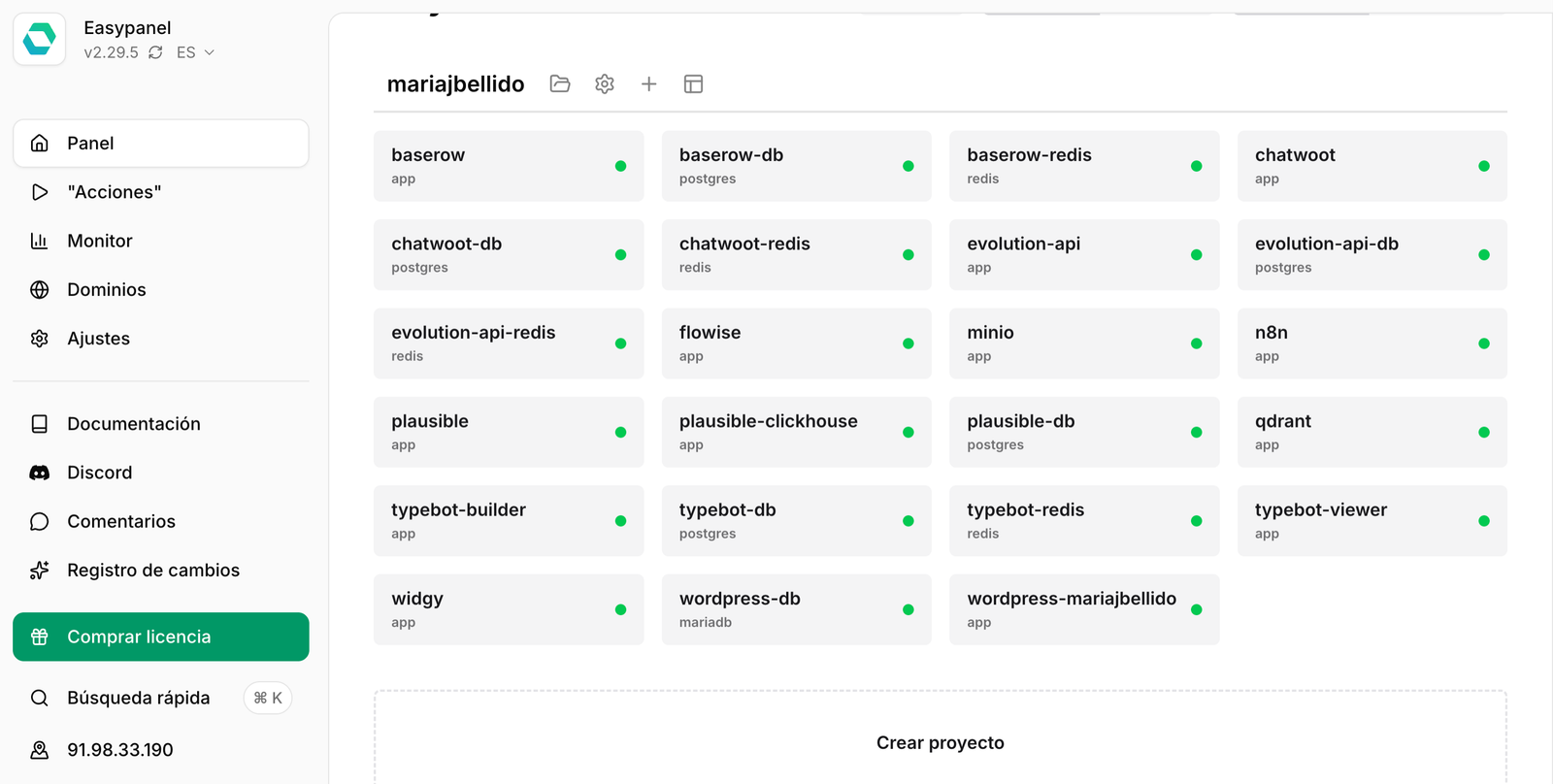Open the evolution-api-db service card
The height and width of the screenshot is (784, 1553).
tap(1372, 255)
